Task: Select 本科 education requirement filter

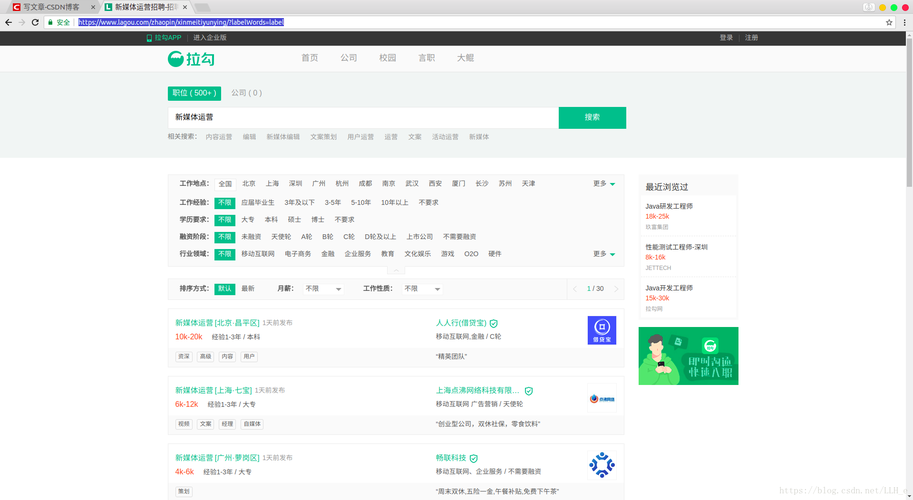Action: click(x=271, y=219)
